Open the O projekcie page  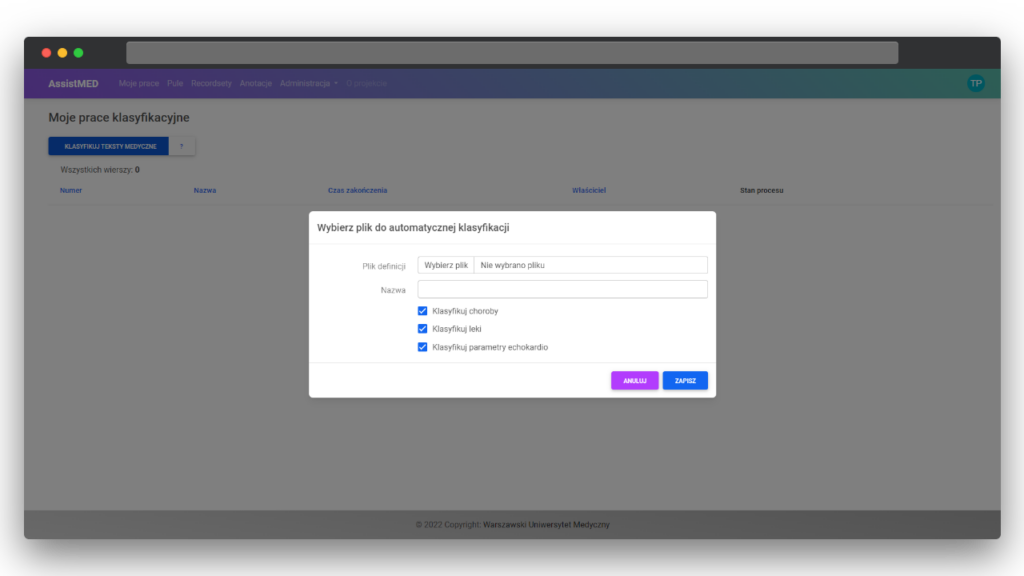coord(366,83)
